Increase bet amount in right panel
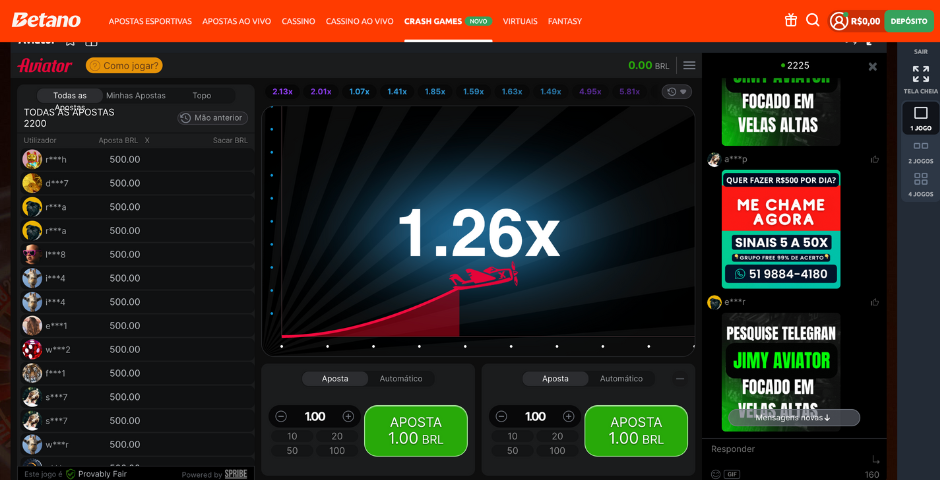The width and height of the screenshot is (940, 480). coord(568,416)
